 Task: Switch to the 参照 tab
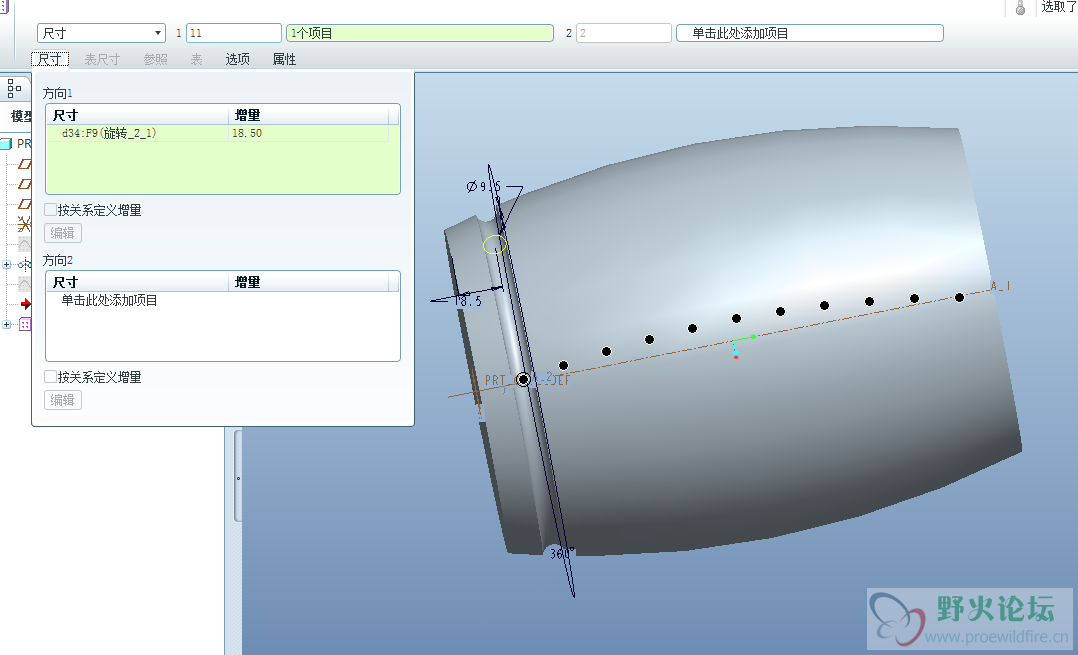click(x=155, y=59)
